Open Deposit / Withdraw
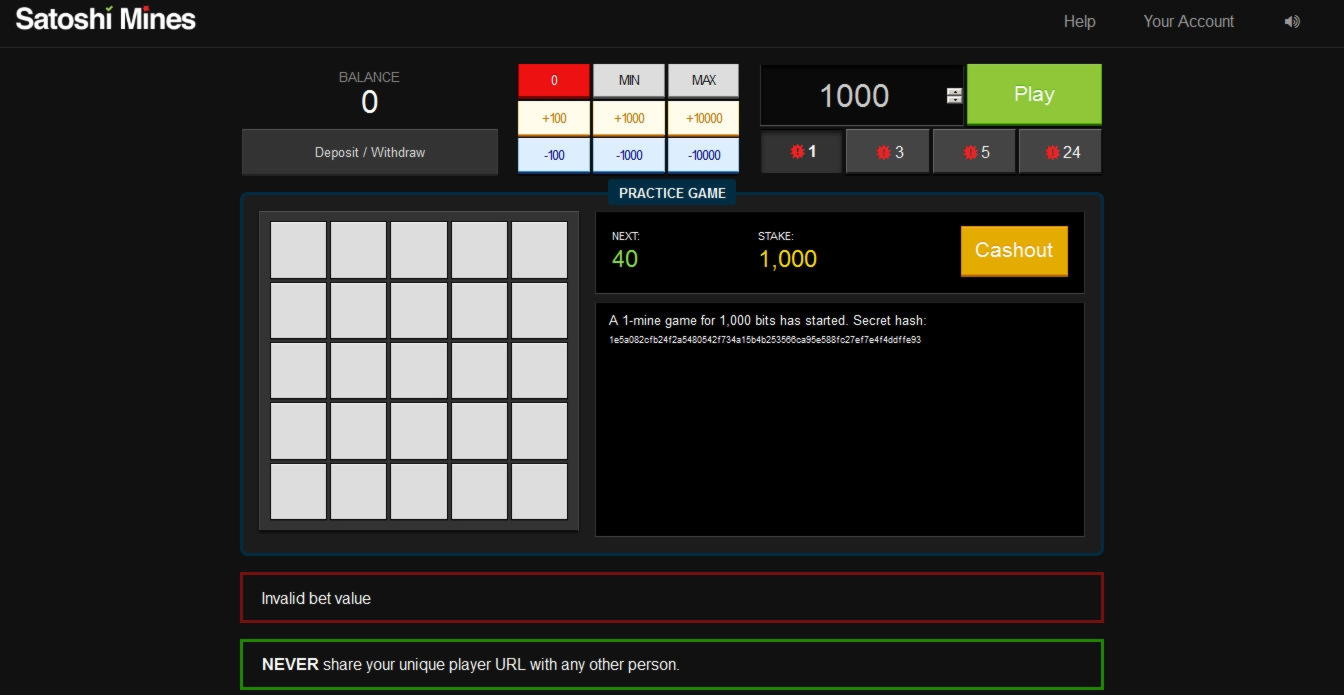The height and width of the screenshot is (695, 1344). tap(370, 152)
